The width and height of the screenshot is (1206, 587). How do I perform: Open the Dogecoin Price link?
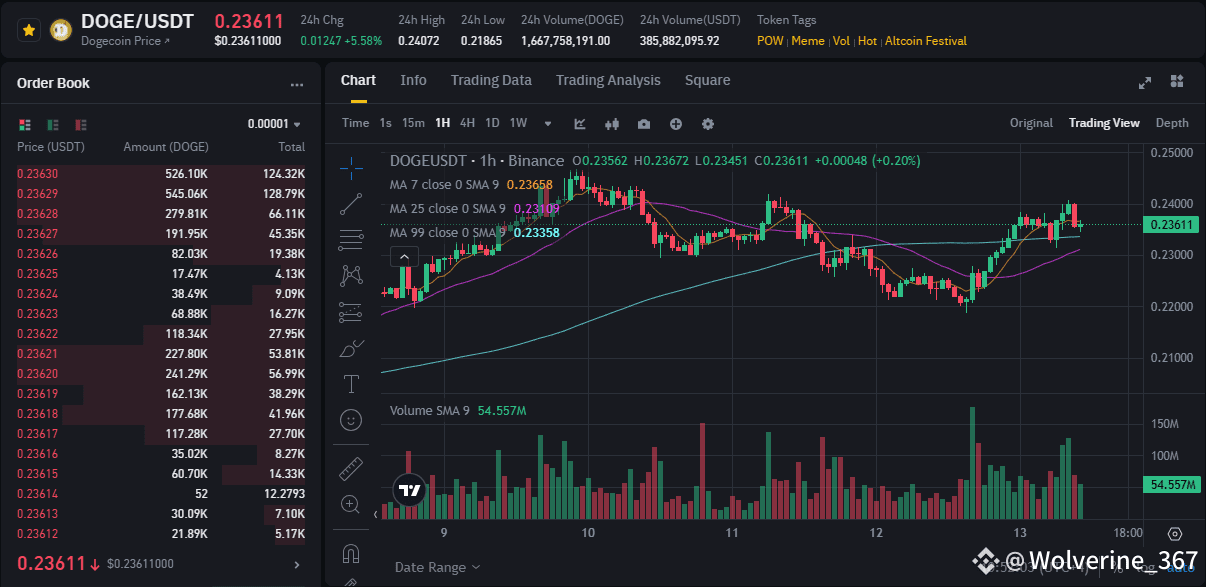[x=125, y=41]
